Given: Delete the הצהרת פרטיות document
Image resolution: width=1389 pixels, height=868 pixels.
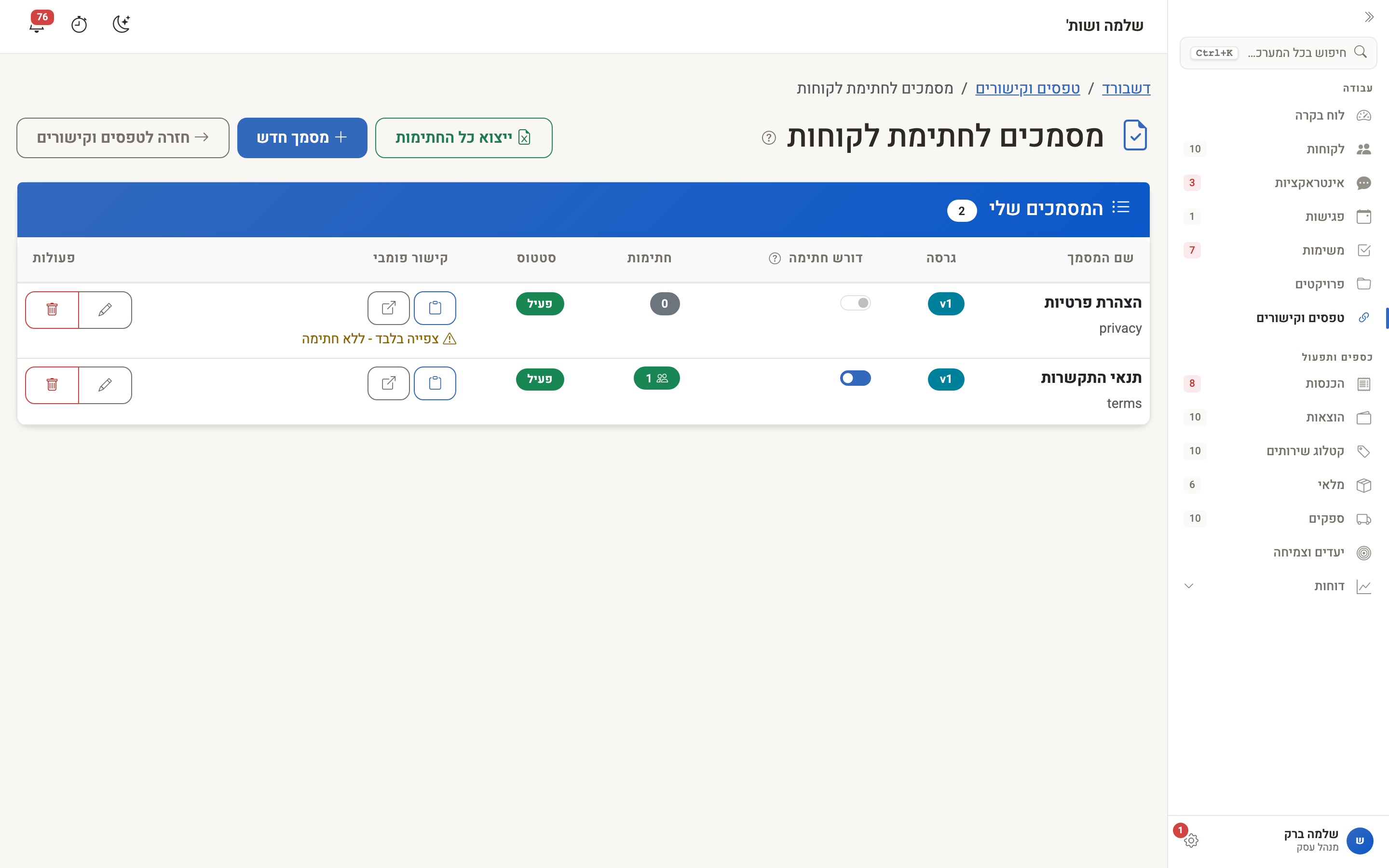Looking at the screenshot, I should pyautogui.click(x=52, y=310).
